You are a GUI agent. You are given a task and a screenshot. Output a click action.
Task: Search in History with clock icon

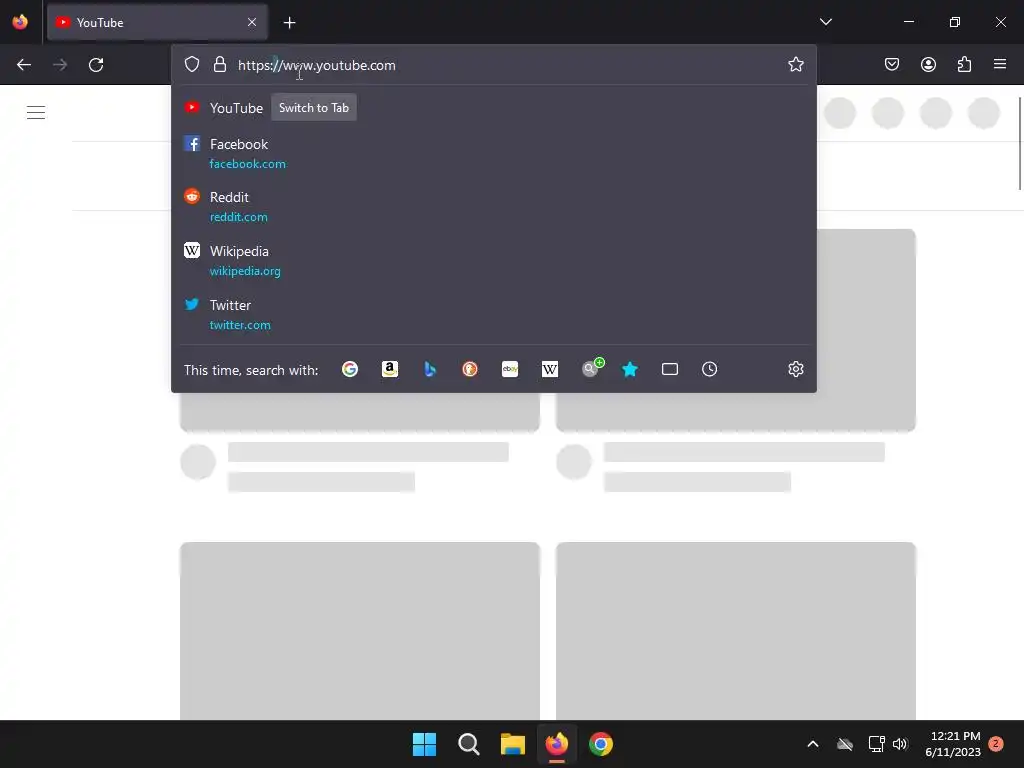pyautogui.click(x=709, y=370)
